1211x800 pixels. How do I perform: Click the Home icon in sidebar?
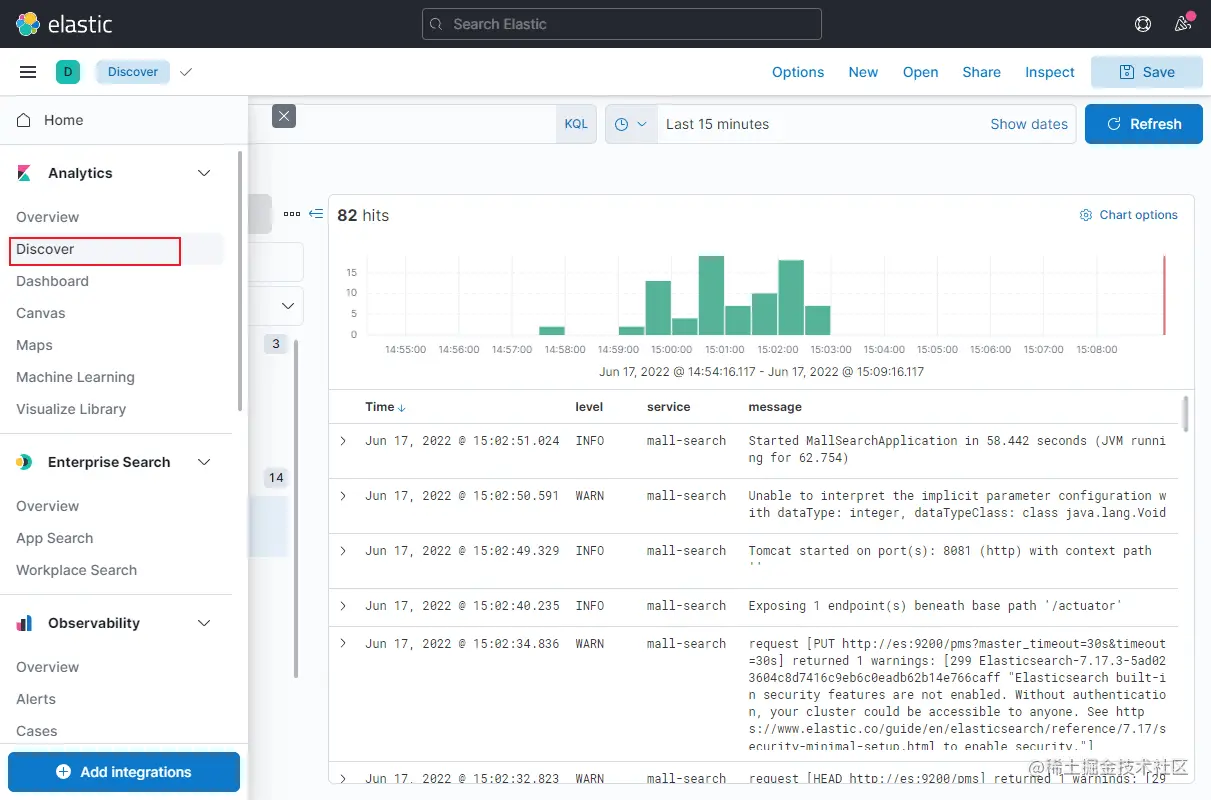click(x=24, y=119)
